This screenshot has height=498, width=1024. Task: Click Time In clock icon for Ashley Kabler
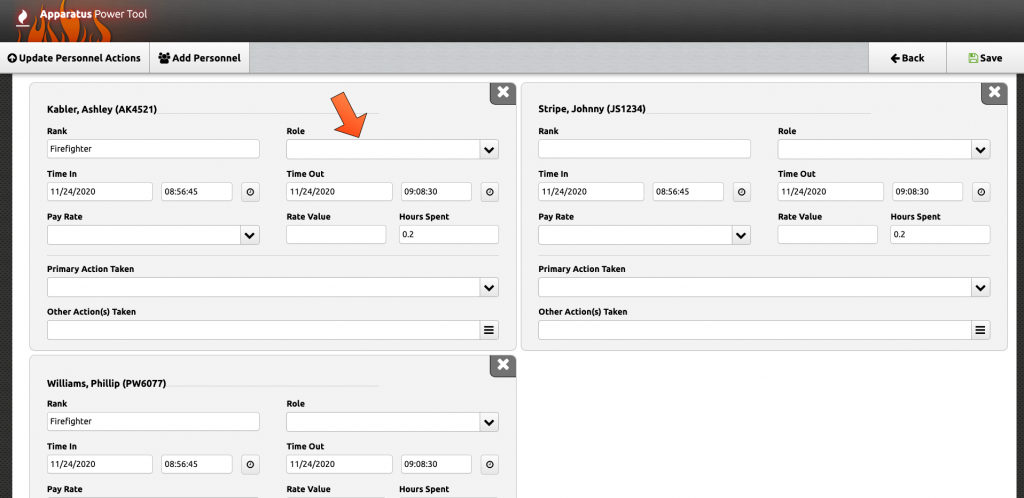tap(249, 192)
